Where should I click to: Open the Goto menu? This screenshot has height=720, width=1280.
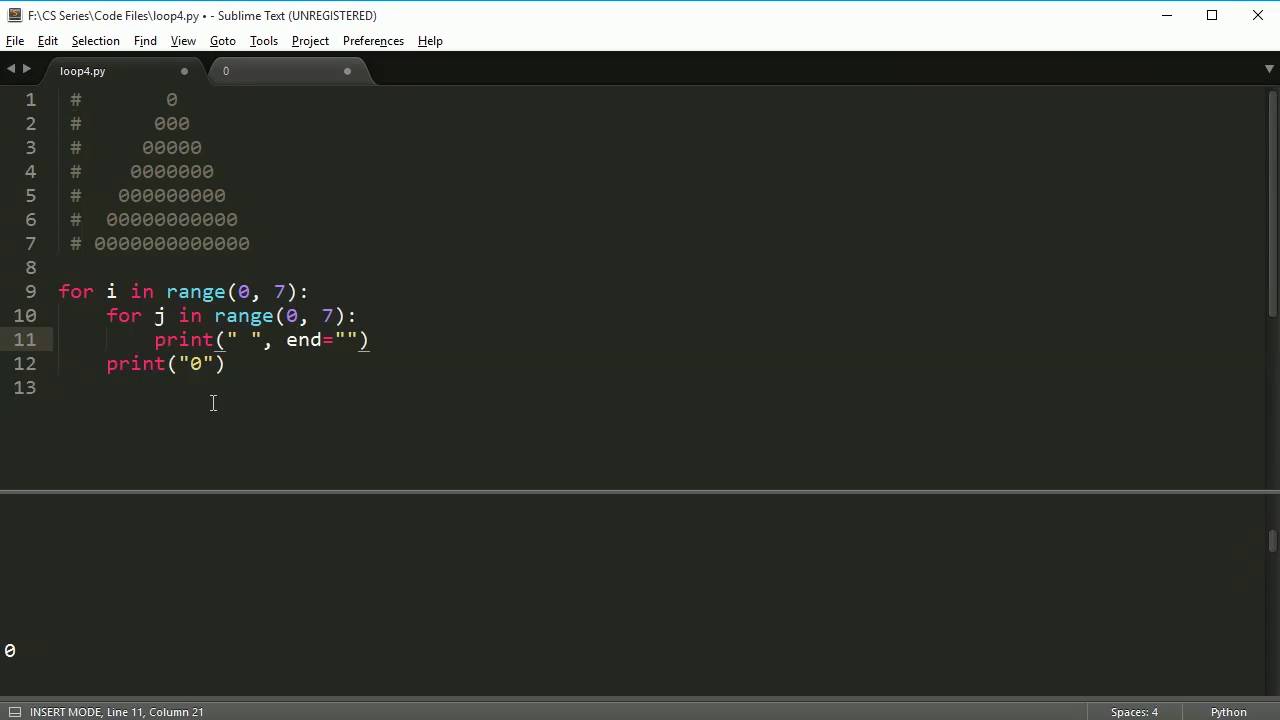click(x=223, y=41)
